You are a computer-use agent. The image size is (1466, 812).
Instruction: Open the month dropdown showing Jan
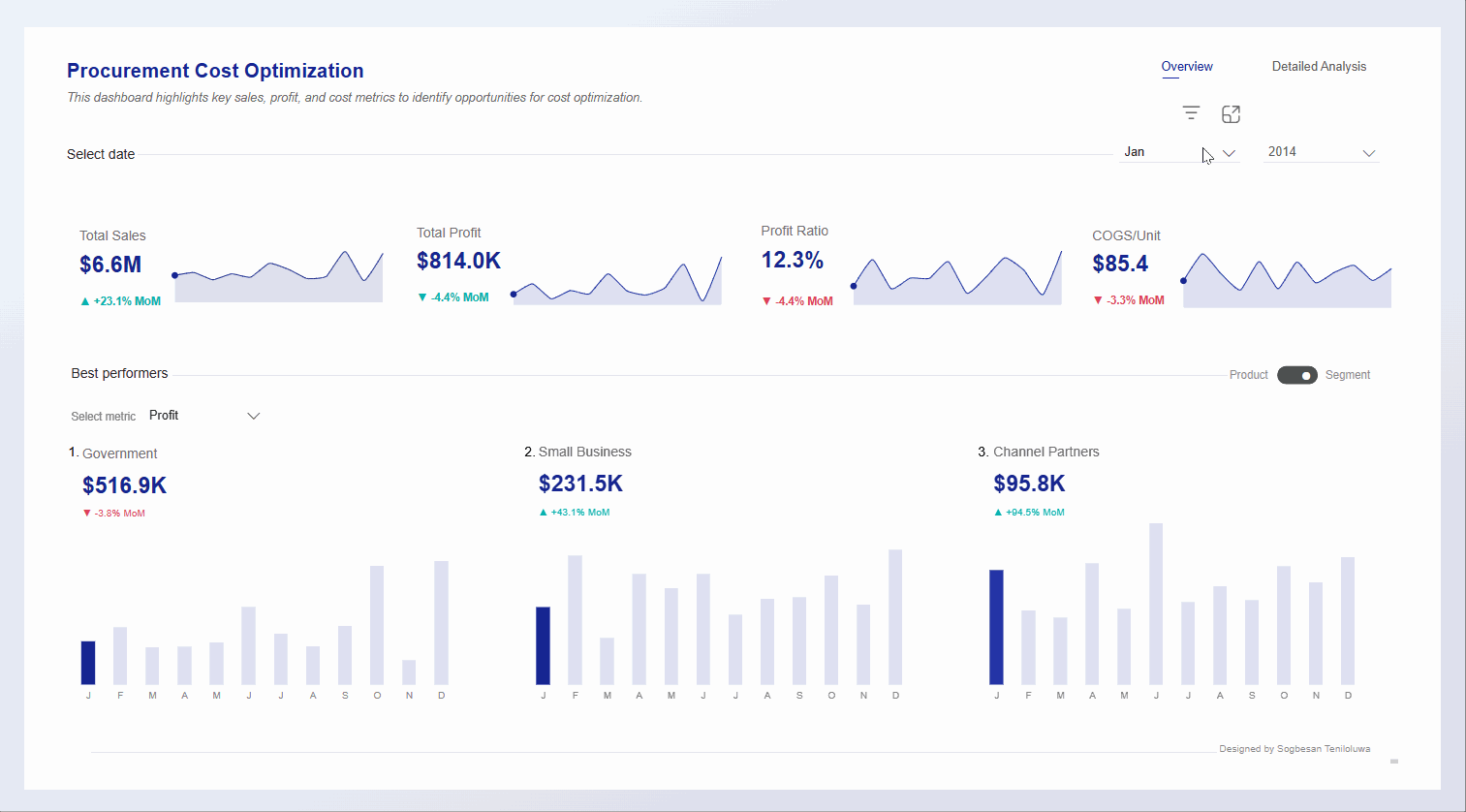[1179, 152]
